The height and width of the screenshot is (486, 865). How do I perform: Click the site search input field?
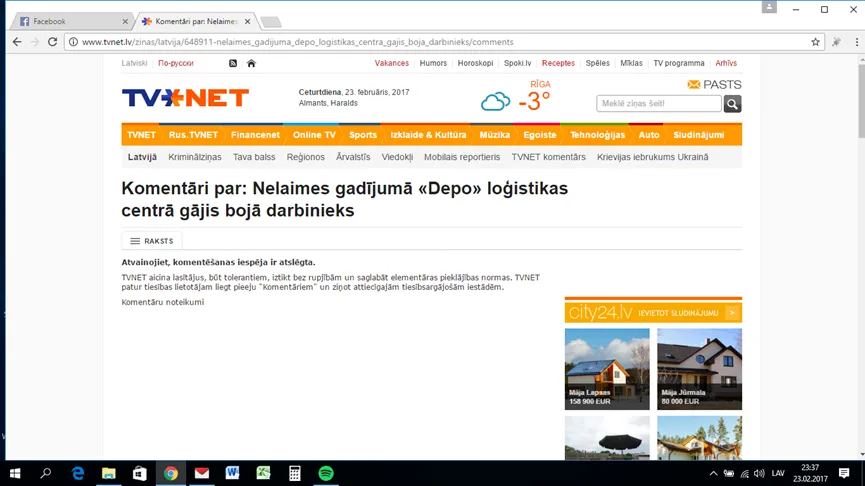click(659, 104)
